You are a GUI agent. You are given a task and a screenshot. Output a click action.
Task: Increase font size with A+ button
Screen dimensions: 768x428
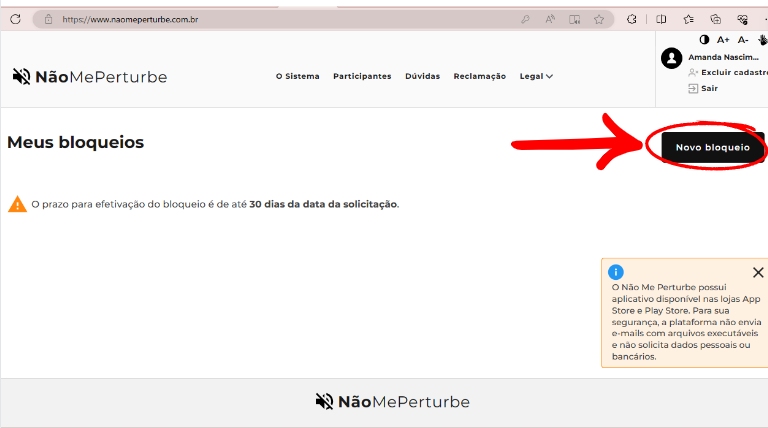coord(723,40)
